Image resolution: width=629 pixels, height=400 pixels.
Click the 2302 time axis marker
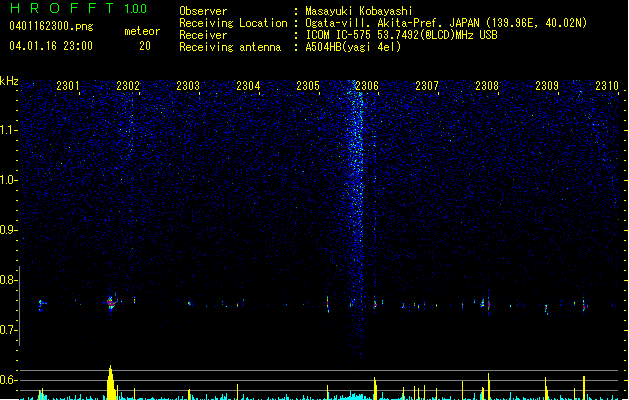click(x=128, y=86)
